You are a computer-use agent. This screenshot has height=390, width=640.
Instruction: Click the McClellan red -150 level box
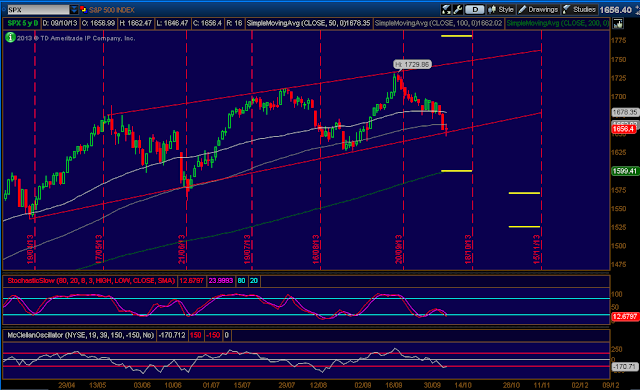[x=213, y=335]
